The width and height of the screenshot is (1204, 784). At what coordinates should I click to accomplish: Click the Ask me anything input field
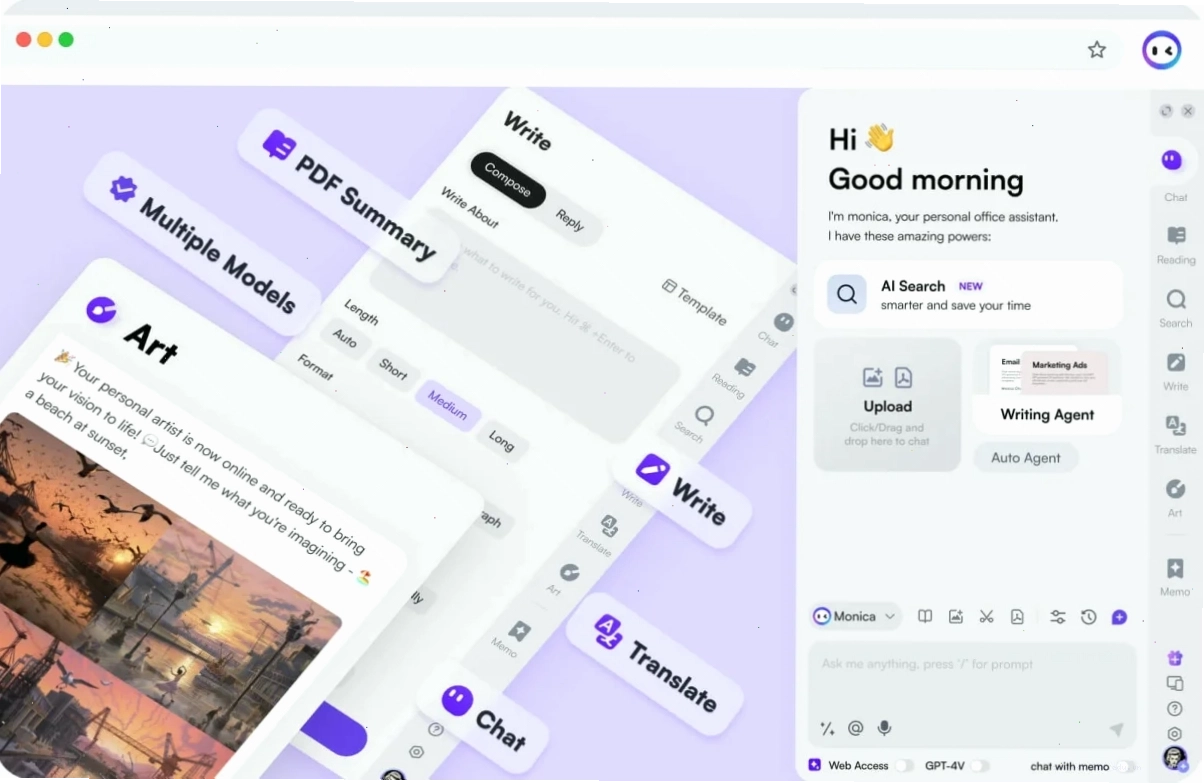click(972, 695)
